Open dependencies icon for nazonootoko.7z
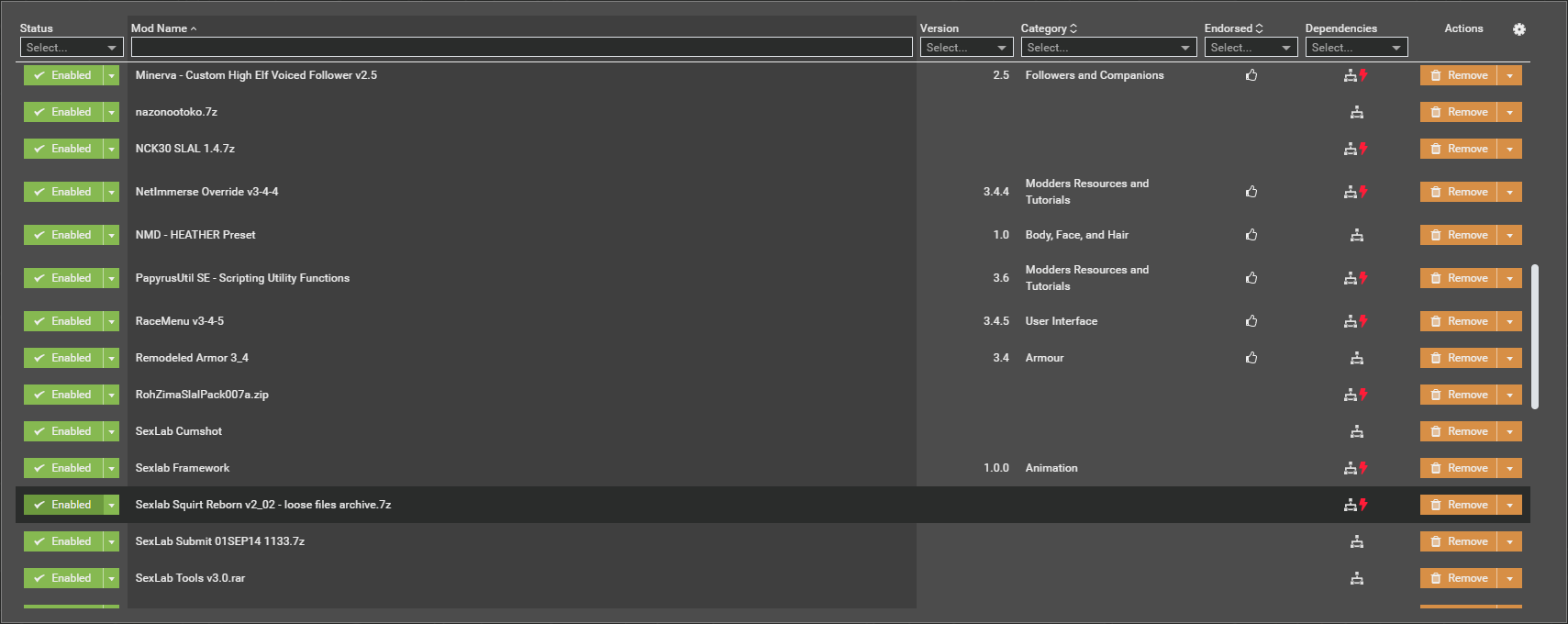 (x=1357, y=112)
